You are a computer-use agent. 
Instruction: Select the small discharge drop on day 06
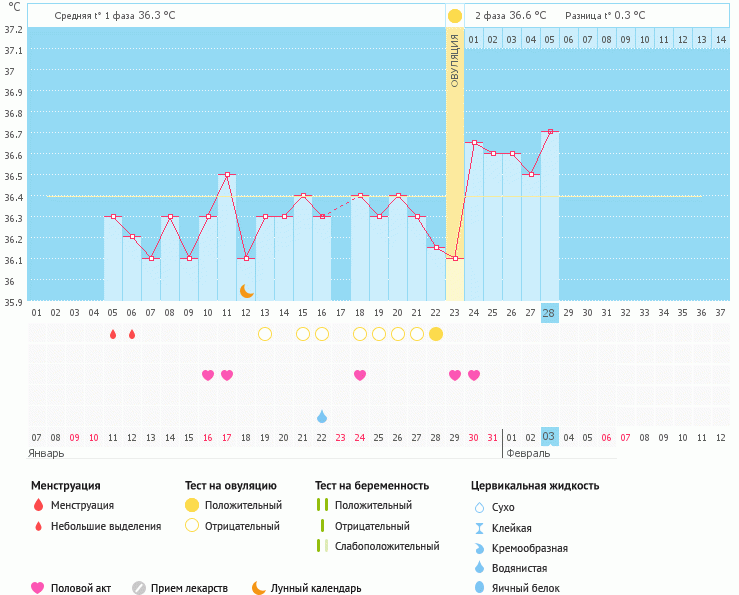coord(132,334)
